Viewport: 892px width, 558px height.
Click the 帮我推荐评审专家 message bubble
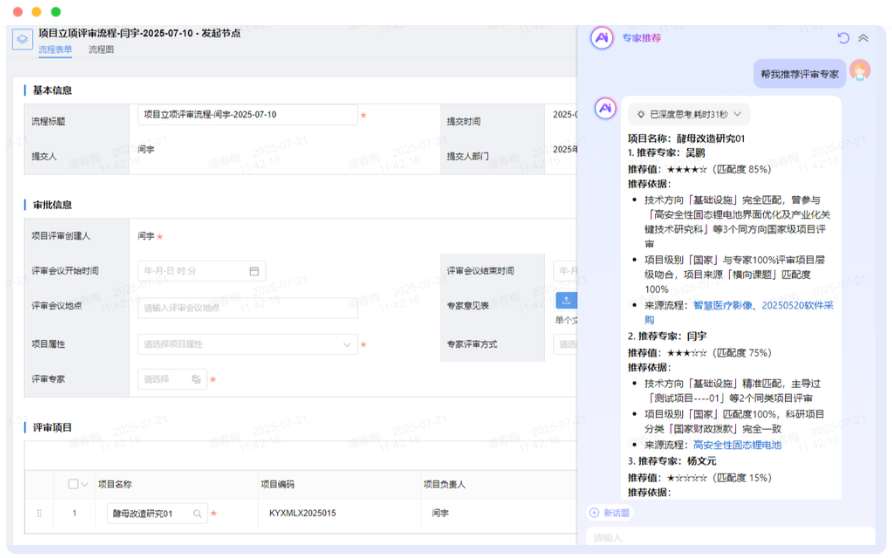click(799, 74)
